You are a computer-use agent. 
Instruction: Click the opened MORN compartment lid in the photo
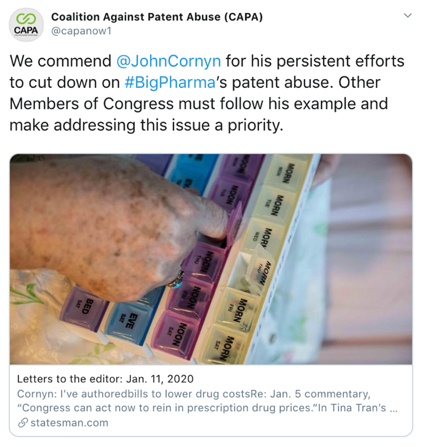(x=261, y=270)
